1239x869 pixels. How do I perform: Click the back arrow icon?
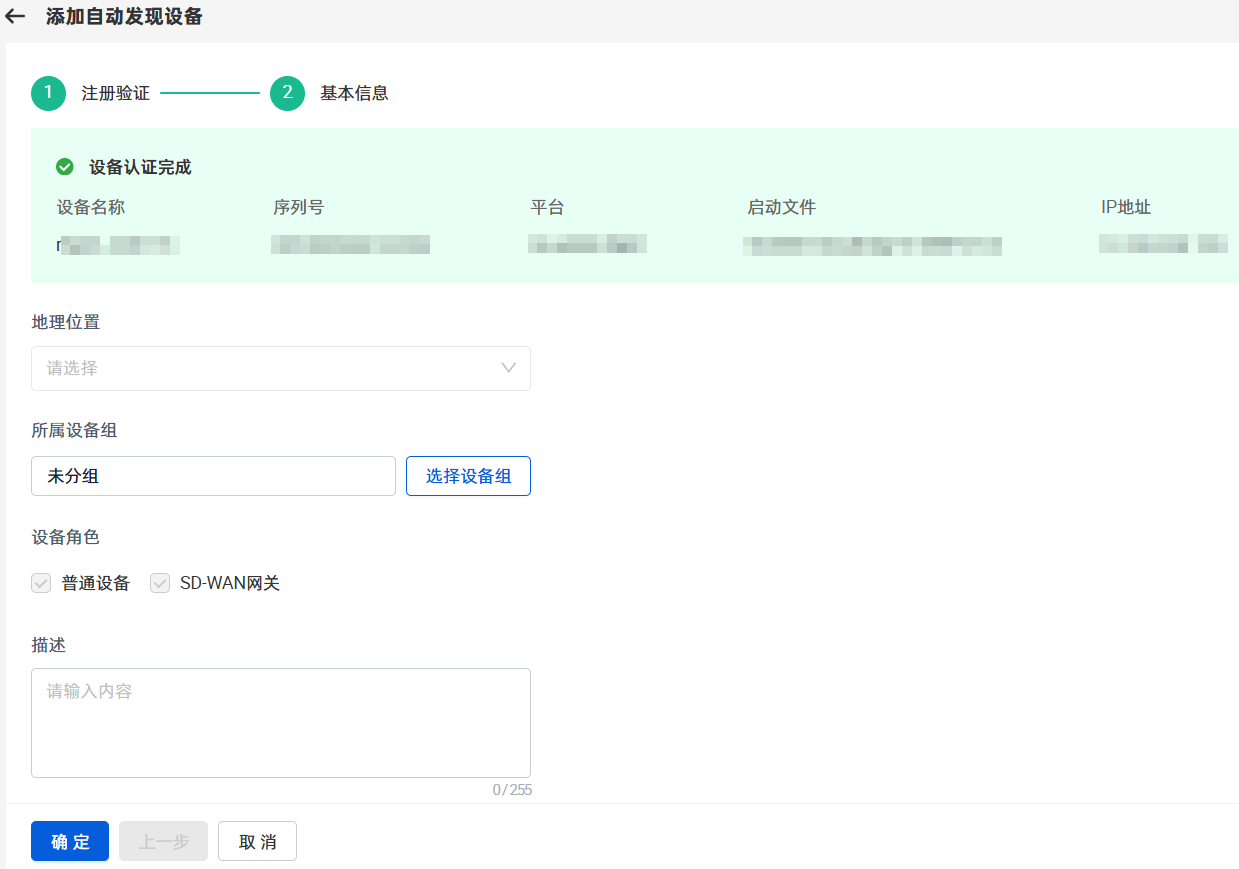click(x=15, y=17)
